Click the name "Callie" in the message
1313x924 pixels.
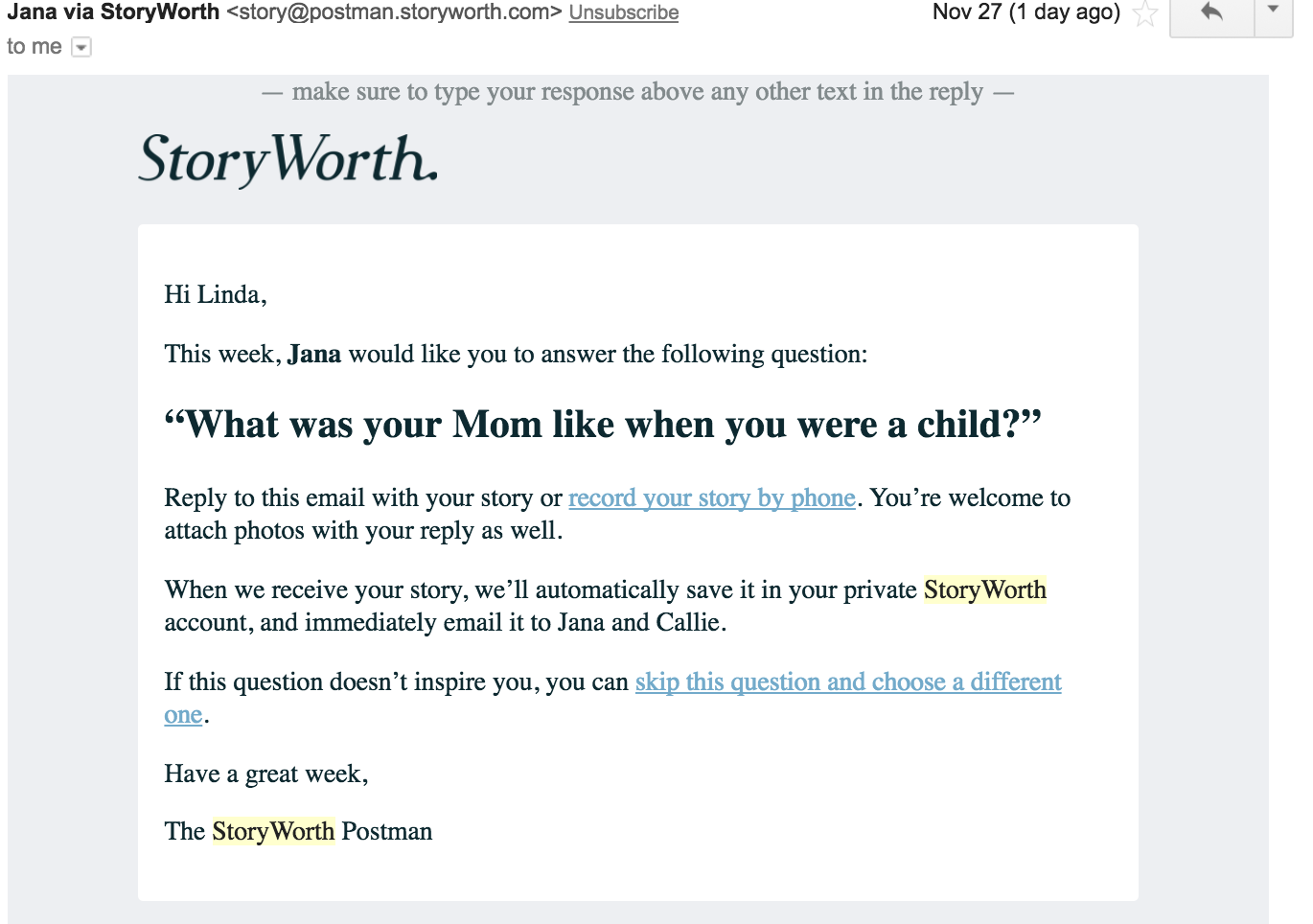[x=687, y=623]
